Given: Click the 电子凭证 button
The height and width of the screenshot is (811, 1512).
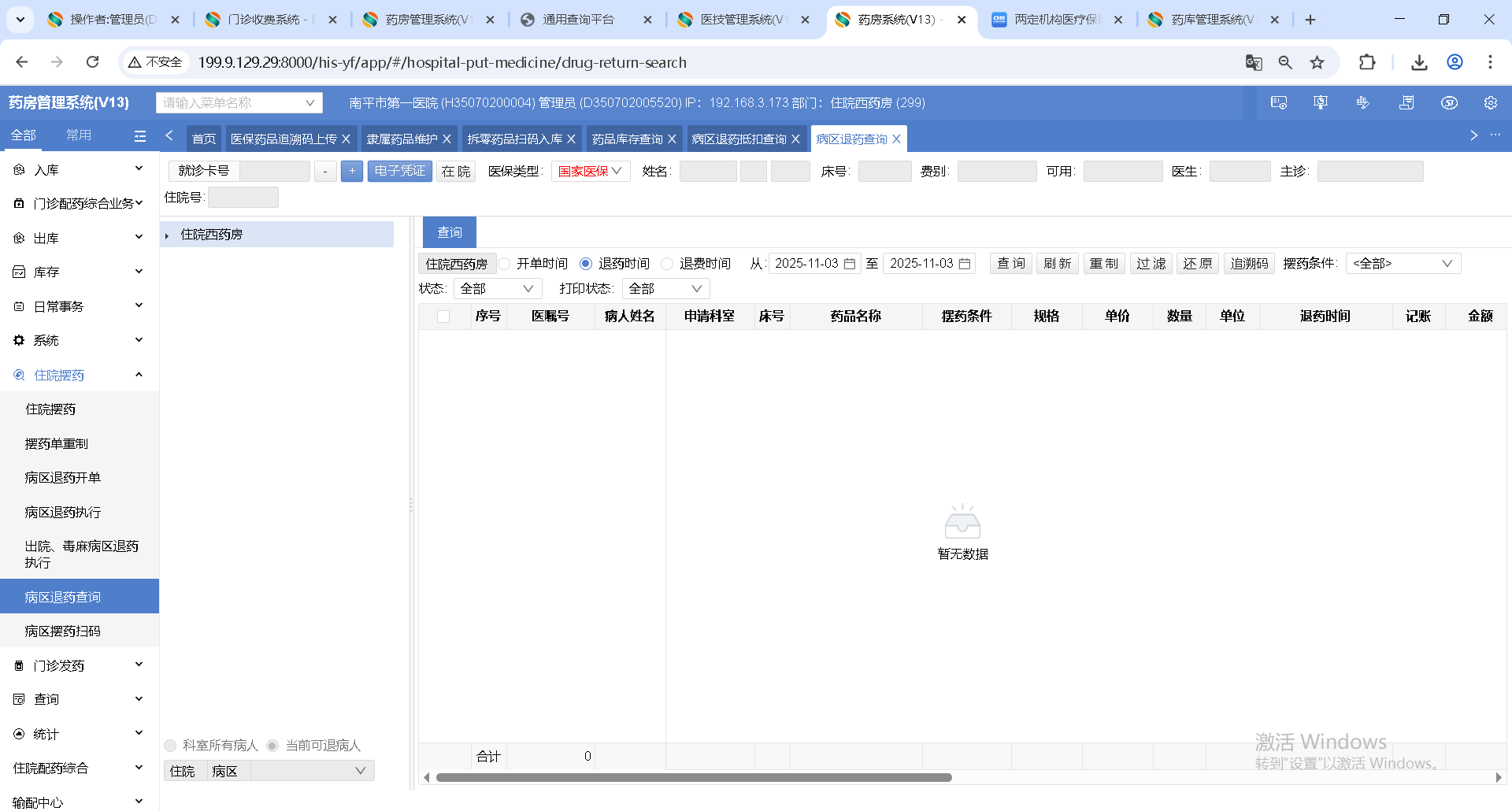Looking at the screenshot, I should 400,171.
